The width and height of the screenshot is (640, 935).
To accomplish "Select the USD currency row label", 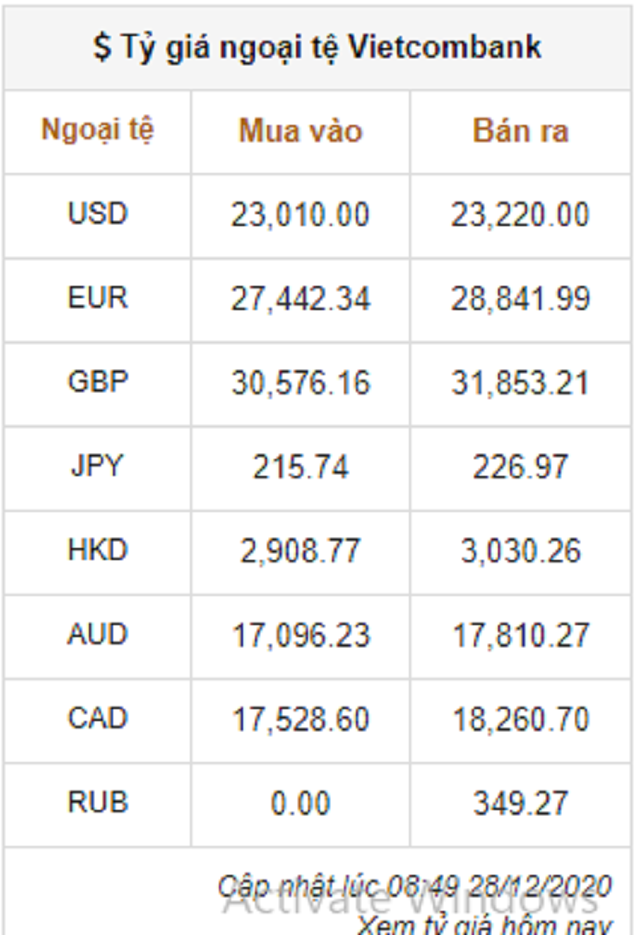I will coord(97,214).
